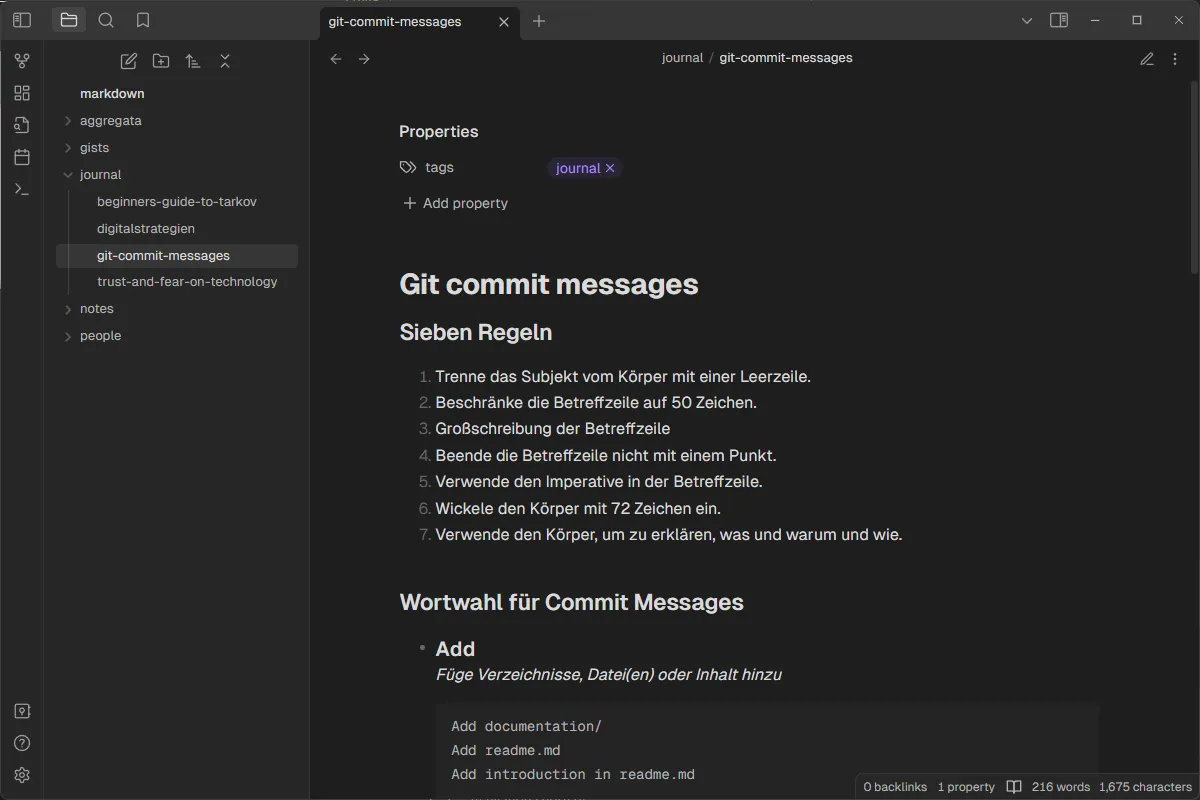Remove the journal tag

611,168
